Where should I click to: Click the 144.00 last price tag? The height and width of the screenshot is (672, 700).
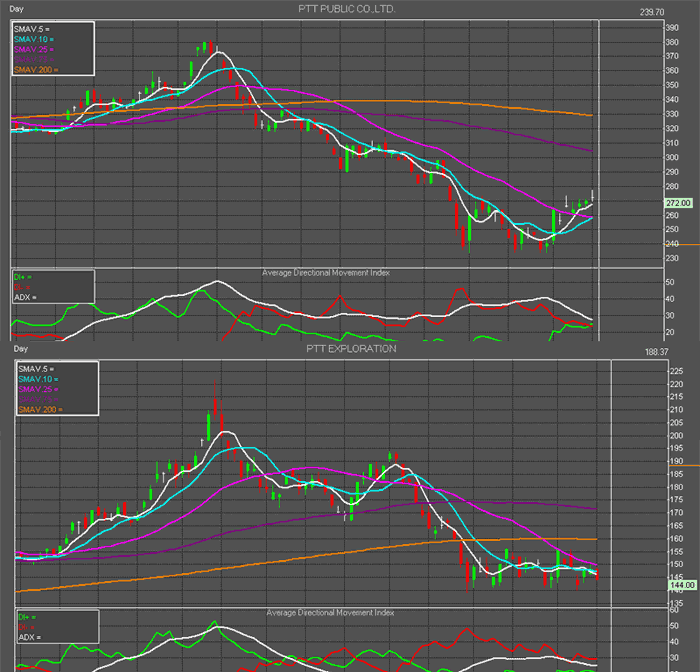pos(683,585)
